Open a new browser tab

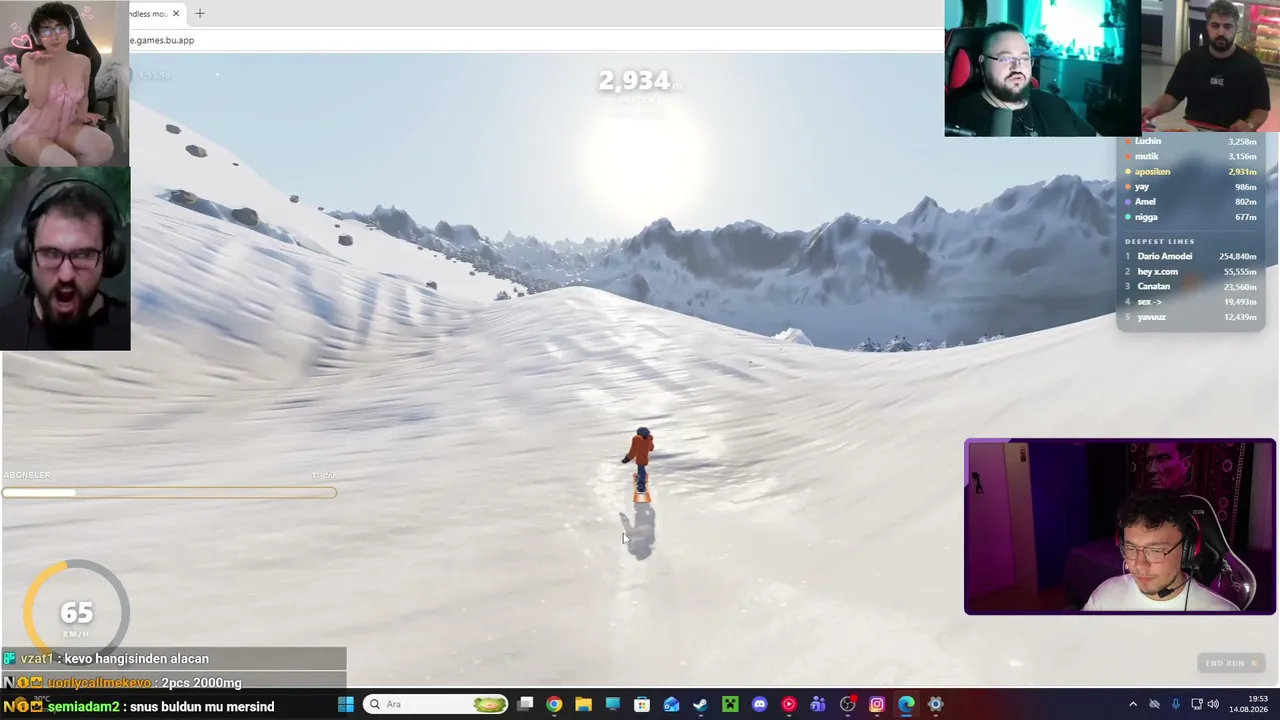pyautogui.click(x=200, y=13)
